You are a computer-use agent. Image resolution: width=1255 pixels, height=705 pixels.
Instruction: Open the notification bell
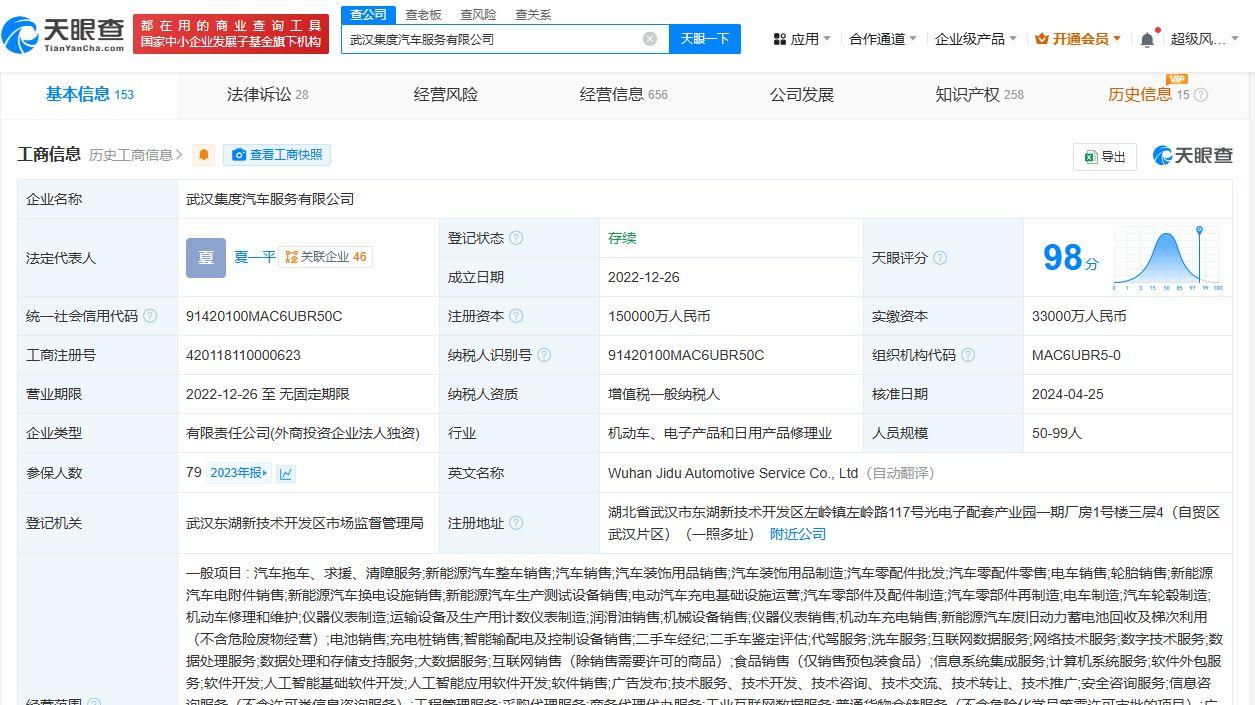(x=1147, y=39)
